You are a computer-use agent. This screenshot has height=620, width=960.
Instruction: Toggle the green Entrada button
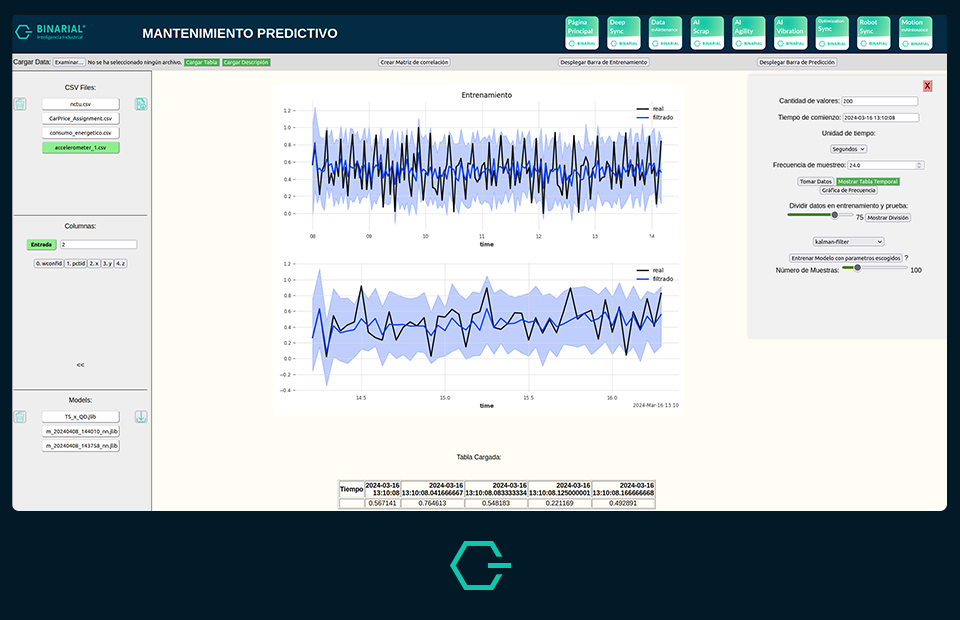point(42,244)
